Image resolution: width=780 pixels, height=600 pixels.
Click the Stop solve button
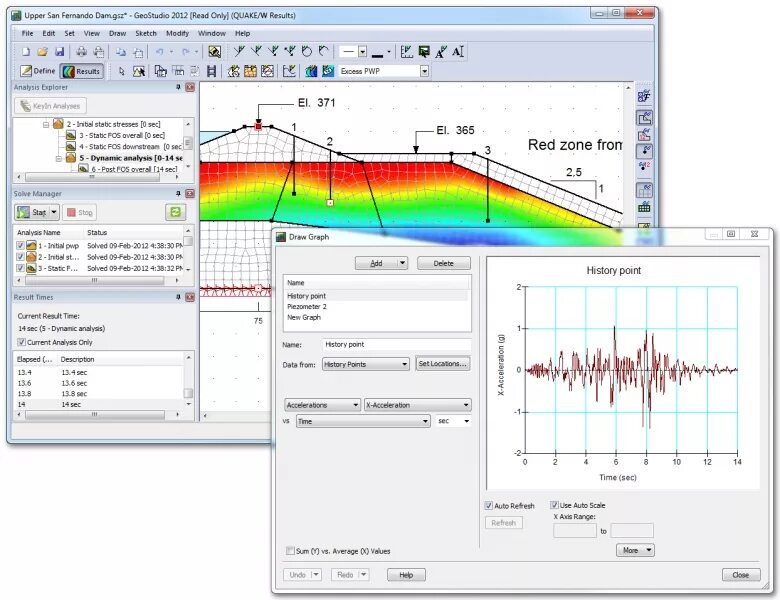click(80, 212)
